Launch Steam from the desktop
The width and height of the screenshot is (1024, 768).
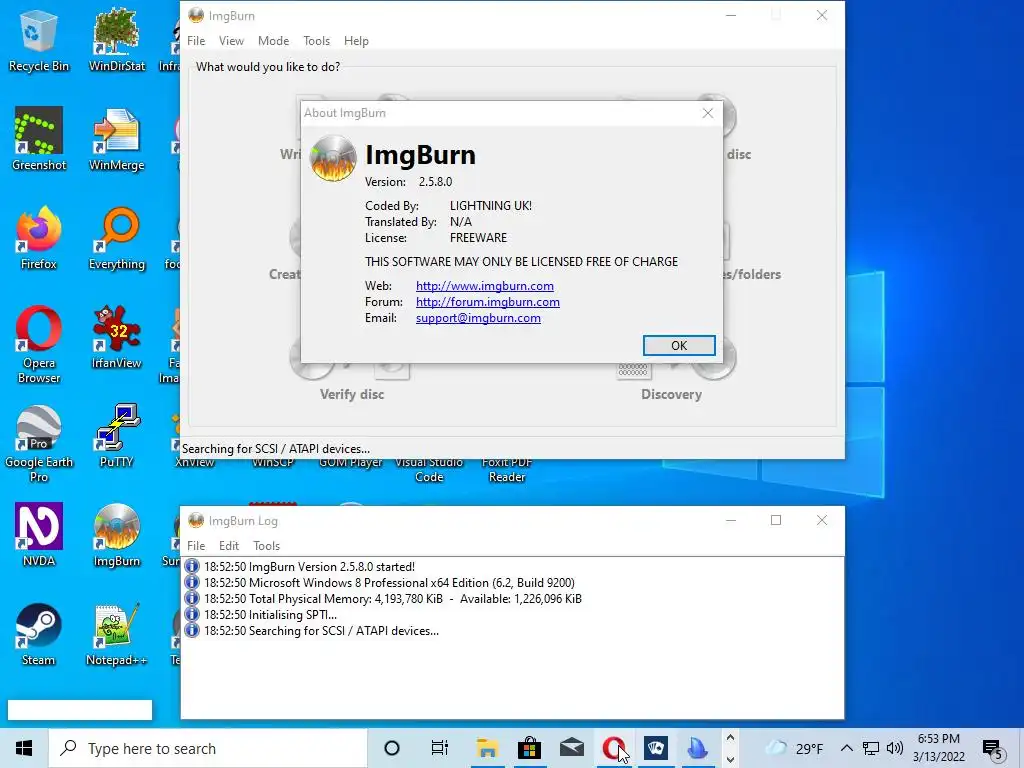point(39,634)
